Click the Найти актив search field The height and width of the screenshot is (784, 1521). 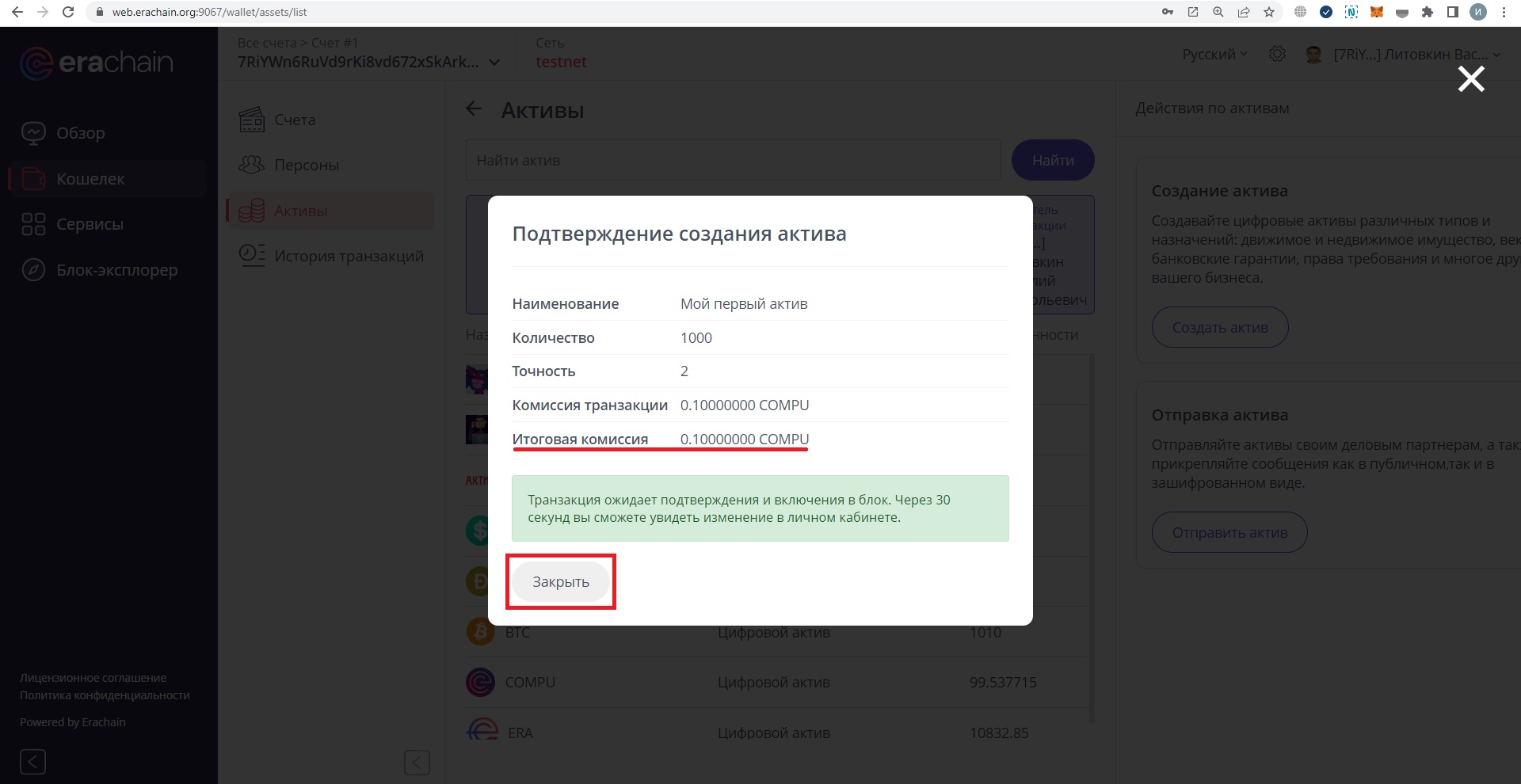733,161
